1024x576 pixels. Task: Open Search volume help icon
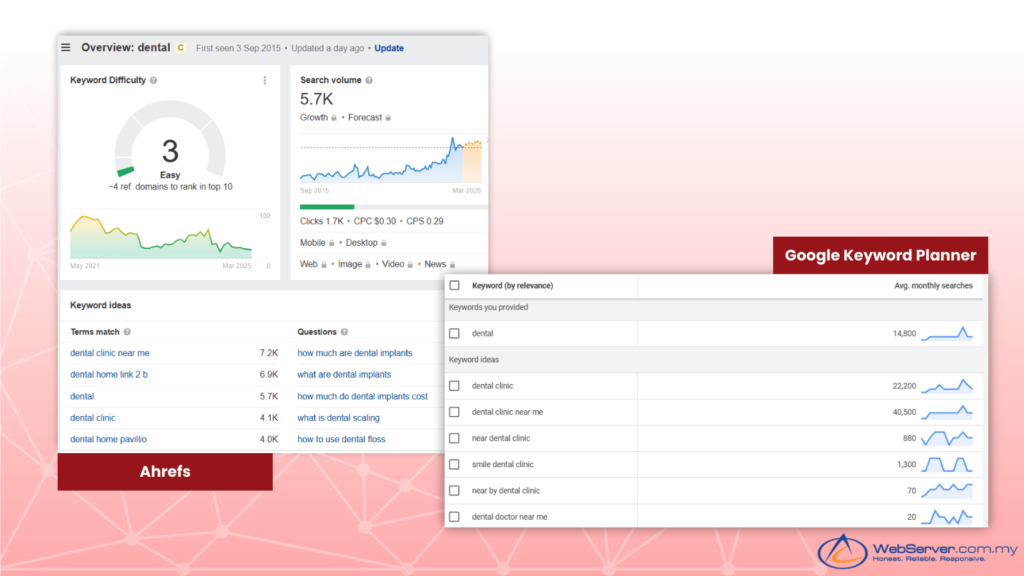[x=369, y=80]
